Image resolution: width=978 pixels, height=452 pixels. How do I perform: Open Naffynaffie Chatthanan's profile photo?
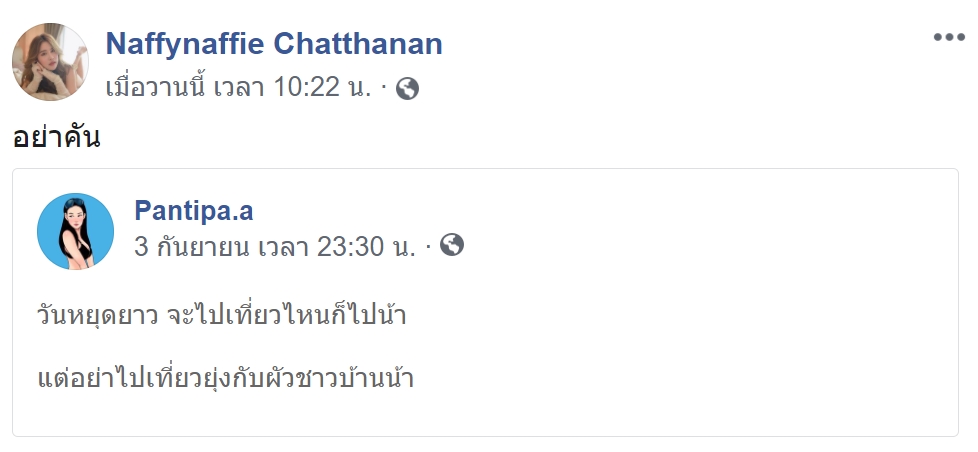click(x=51, y=62)
